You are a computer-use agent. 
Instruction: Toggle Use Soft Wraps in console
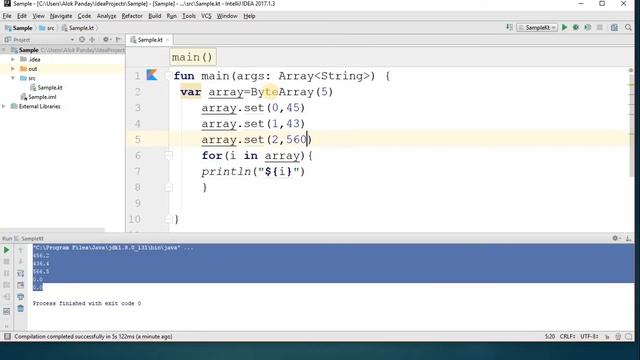[x=20, y=273]
